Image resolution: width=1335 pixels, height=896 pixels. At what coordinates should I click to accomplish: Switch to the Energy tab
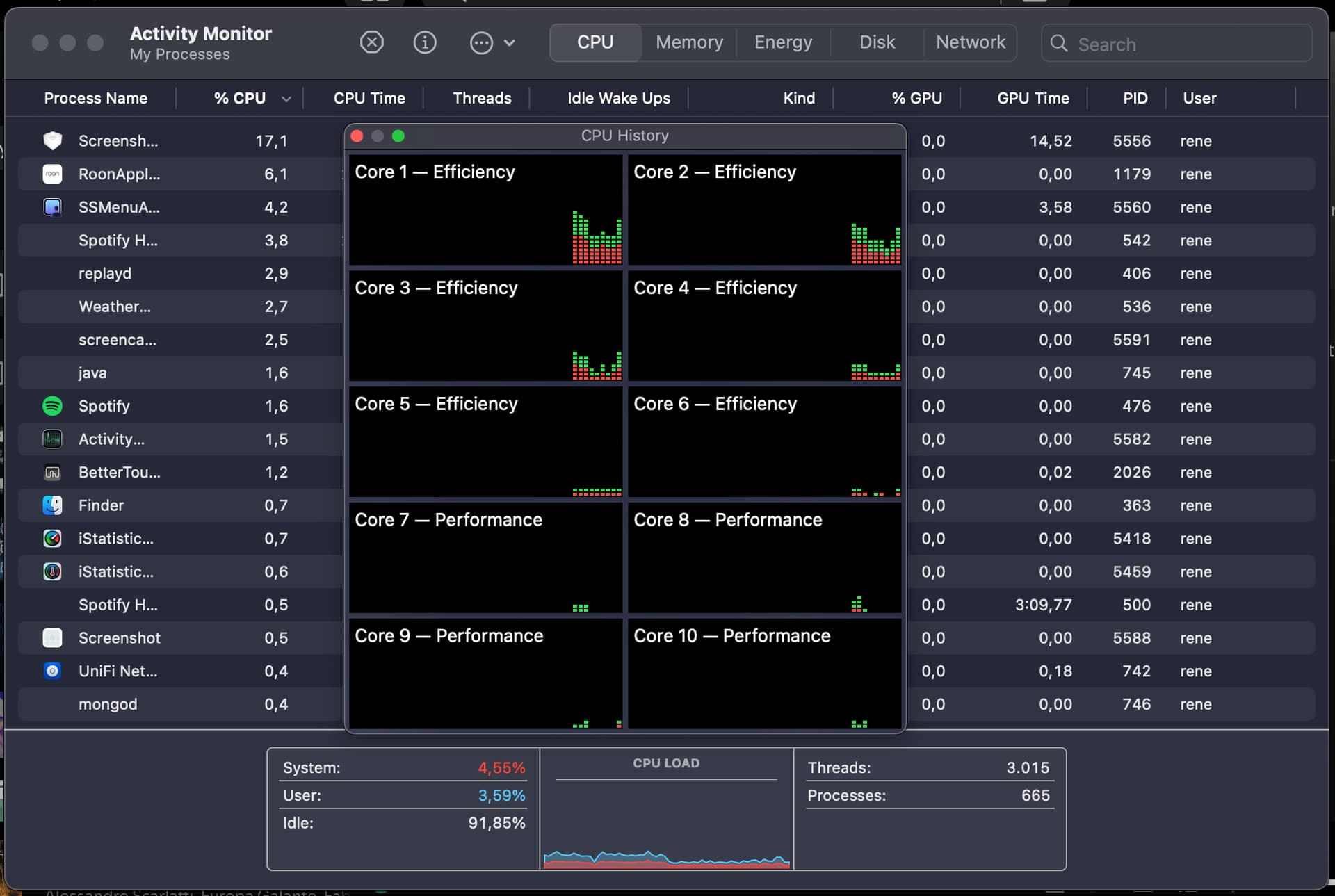click(783, 42)
